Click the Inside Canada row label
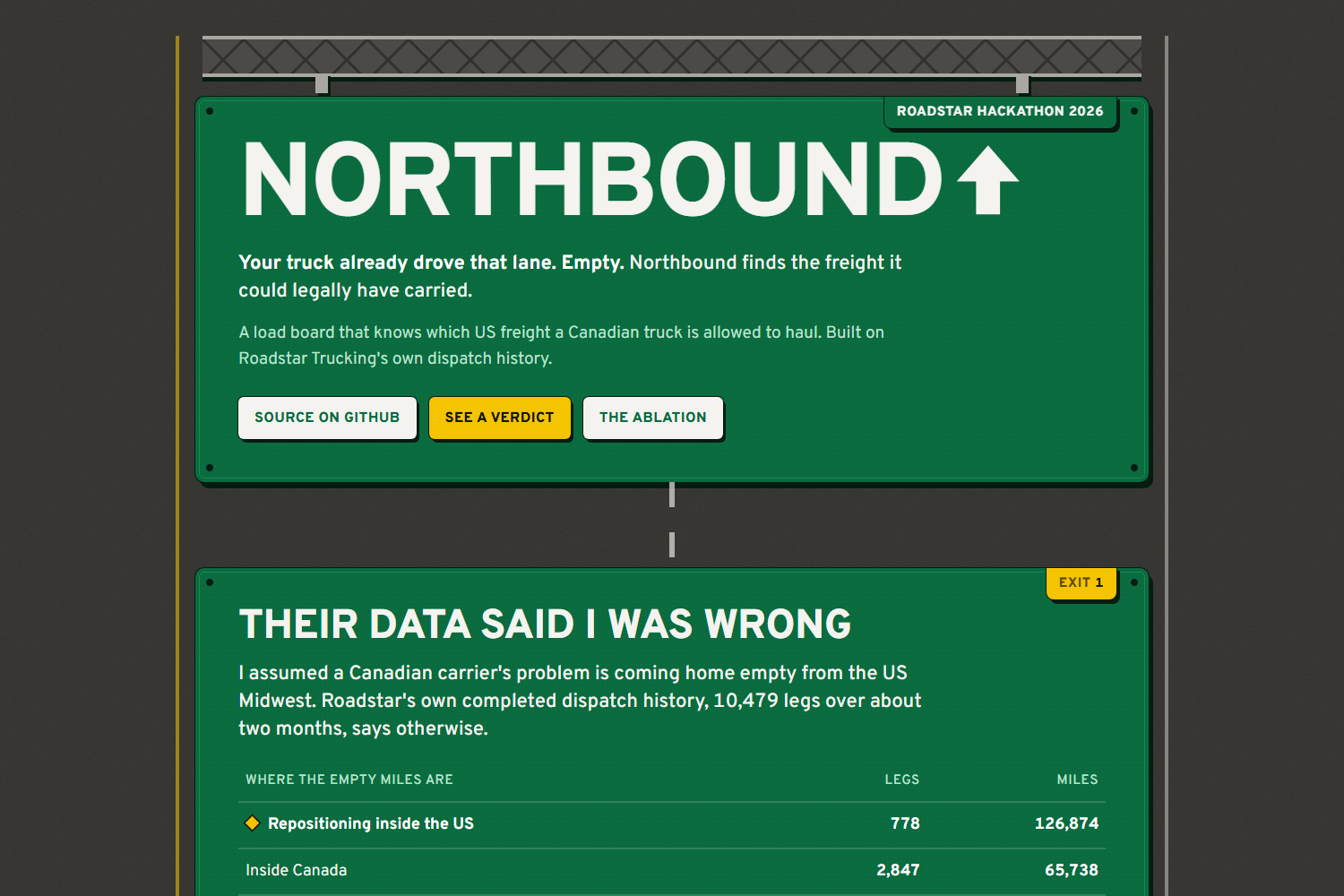 click(296, 870)
